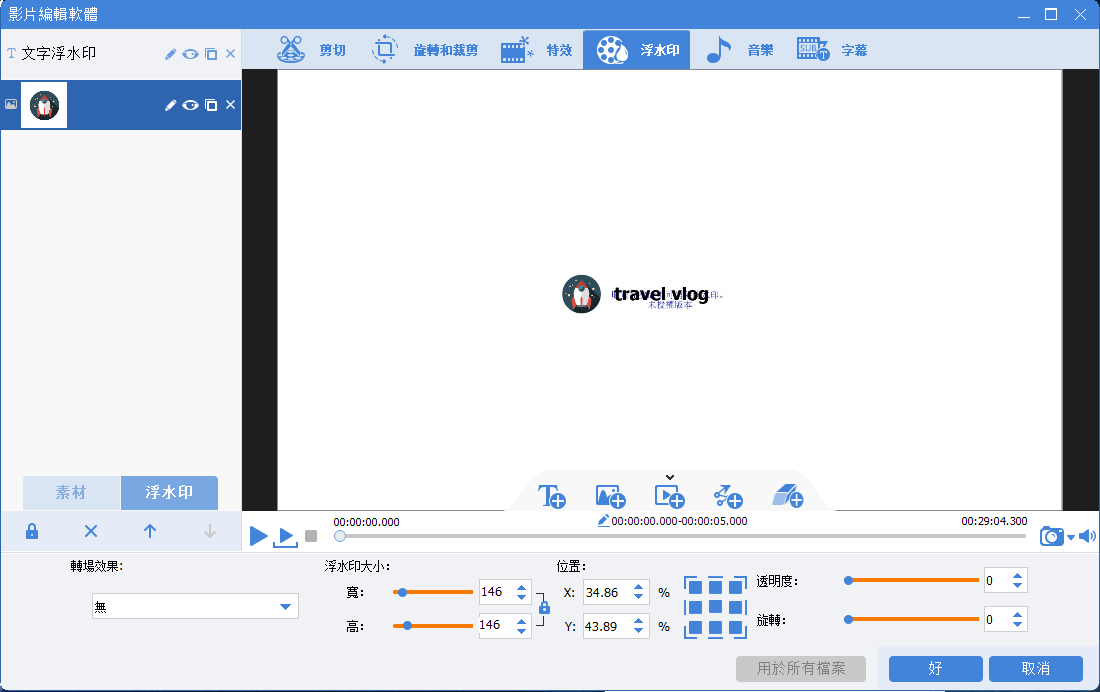Viewport: 1100px width, 692px height.
Task: Add a text watermark
Action: (552, 496)
